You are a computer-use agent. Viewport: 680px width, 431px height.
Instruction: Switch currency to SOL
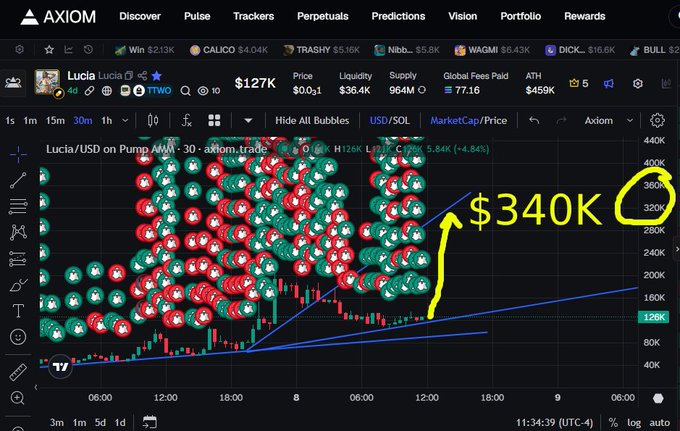[x=401, y=121]
